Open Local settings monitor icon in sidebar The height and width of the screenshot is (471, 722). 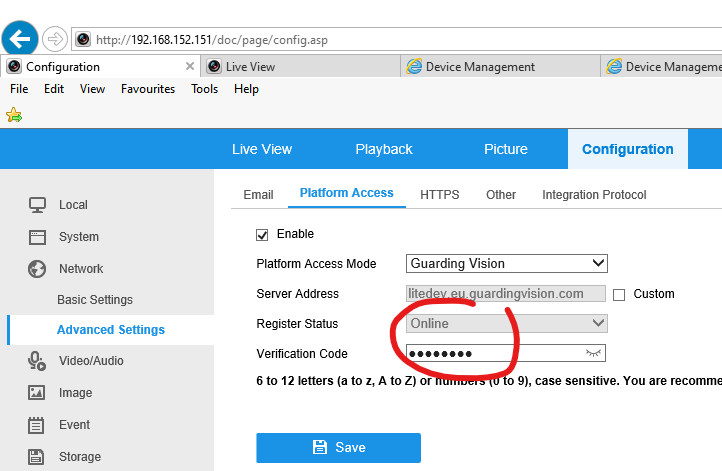click(37, 205)
